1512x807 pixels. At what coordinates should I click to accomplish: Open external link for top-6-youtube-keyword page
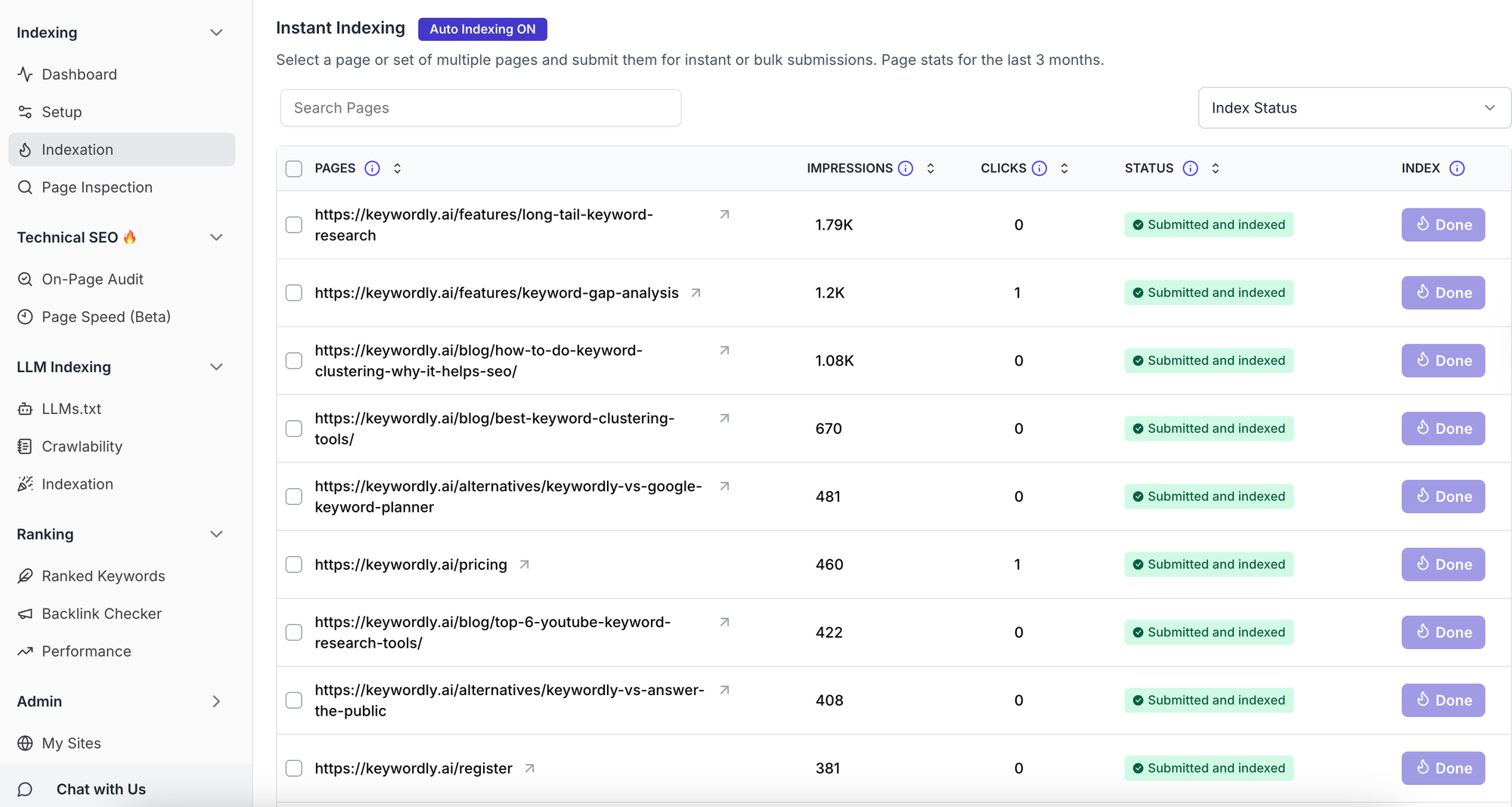pos(724,623)
